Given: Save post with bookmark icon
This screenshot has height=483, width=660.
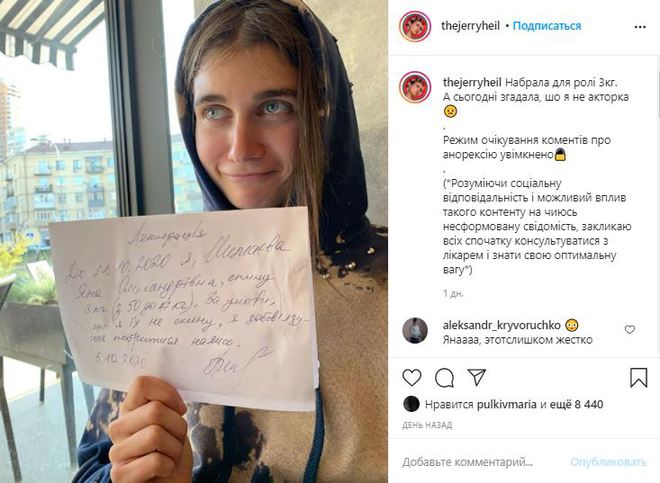Looking at the screenshot, I should [638, 377].
